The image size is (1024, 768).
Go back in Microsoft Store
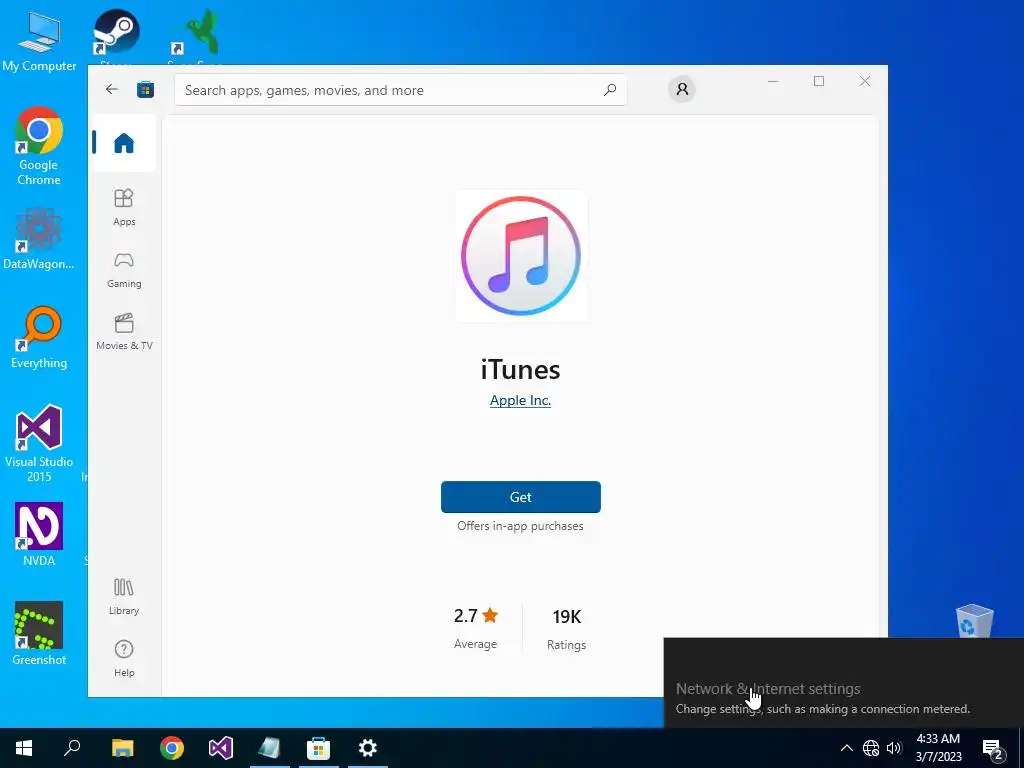click(112, 89)
